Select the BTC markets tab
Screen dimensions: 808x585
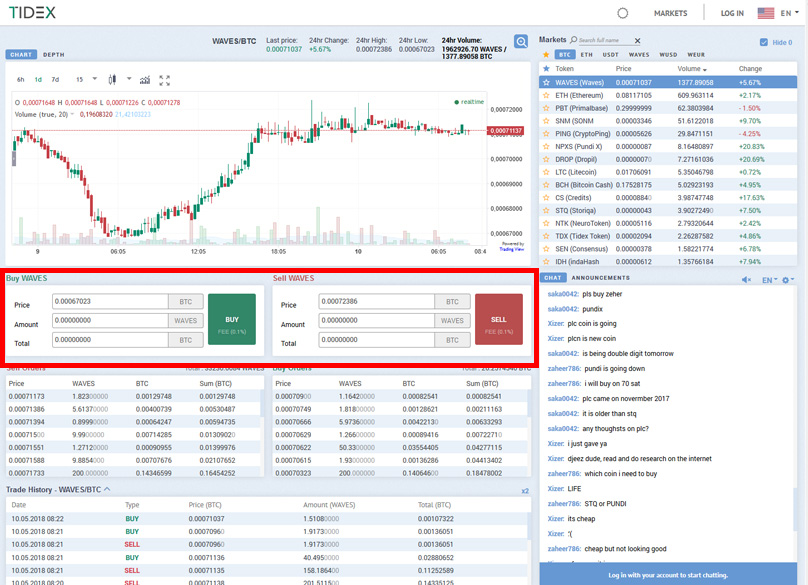point(565,55)
